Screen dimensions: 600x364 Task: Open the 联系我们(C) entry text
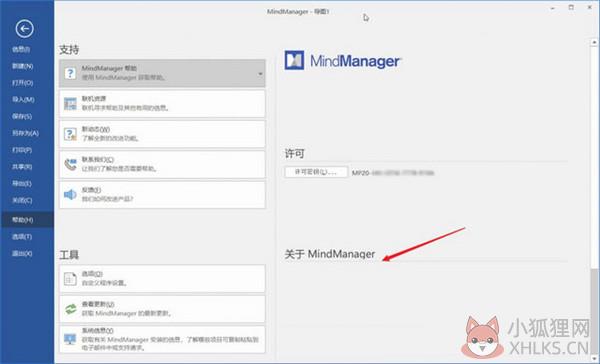(98, 160)
